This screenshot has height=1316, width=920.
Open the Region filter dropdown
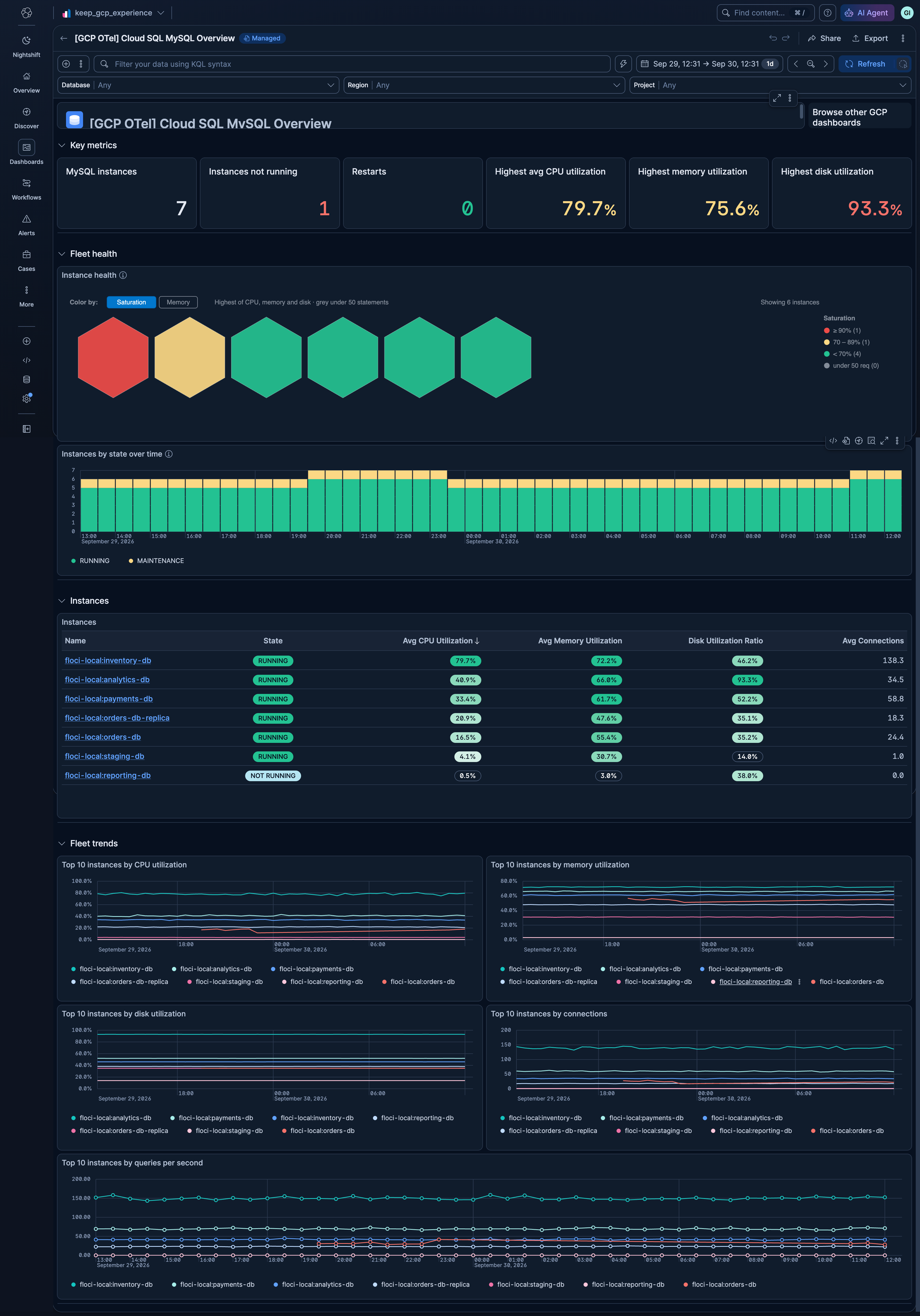[484, 85]
